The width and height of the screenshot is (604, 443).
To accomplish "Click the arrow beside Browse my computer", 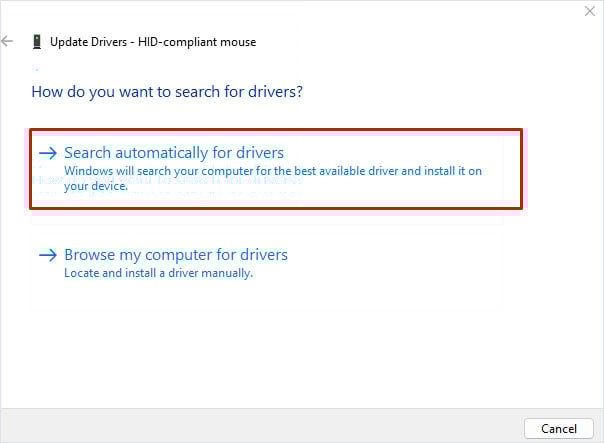I will [47, 255].
